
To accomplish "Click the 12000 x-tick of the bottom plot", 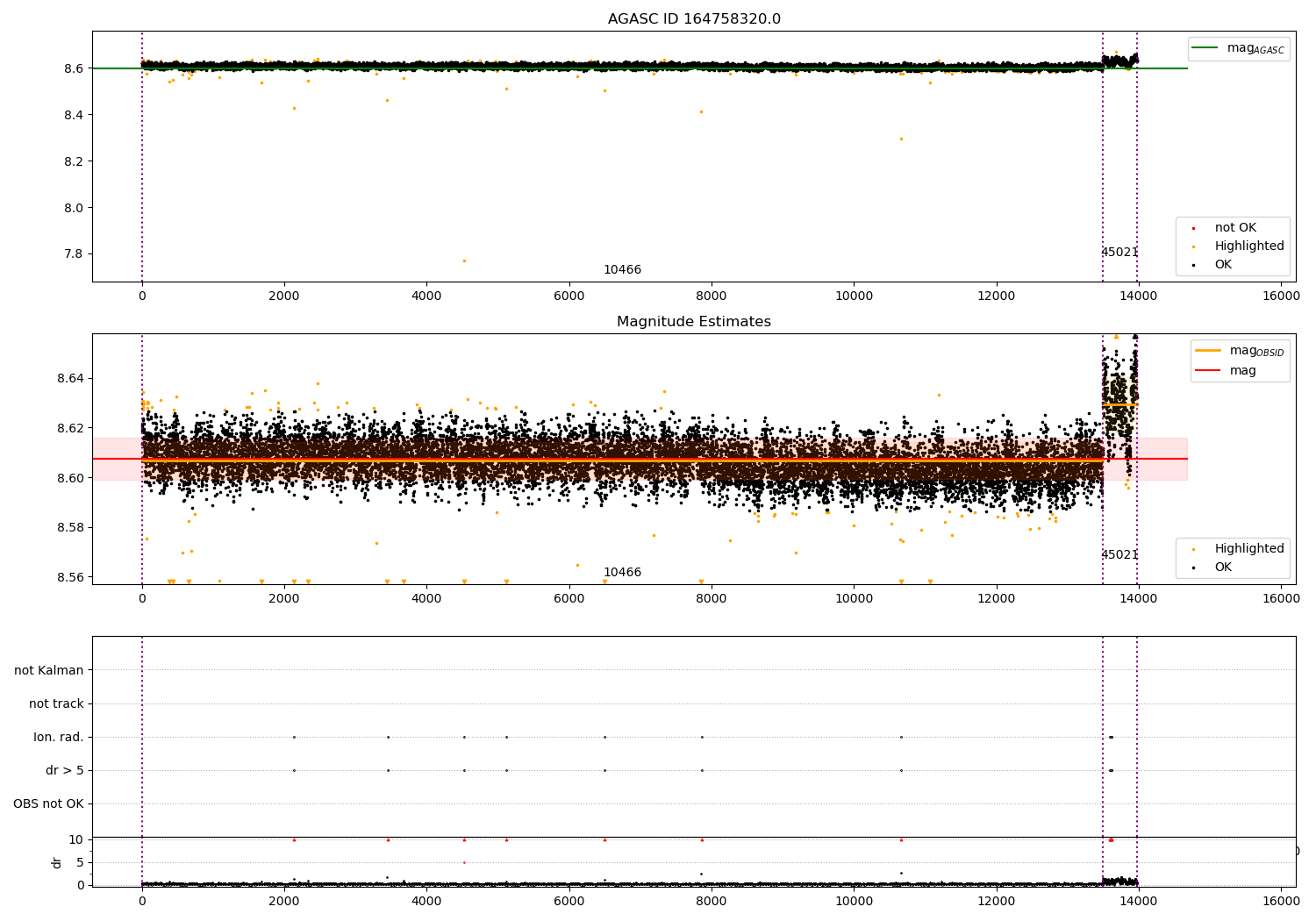I will (997, 901).
